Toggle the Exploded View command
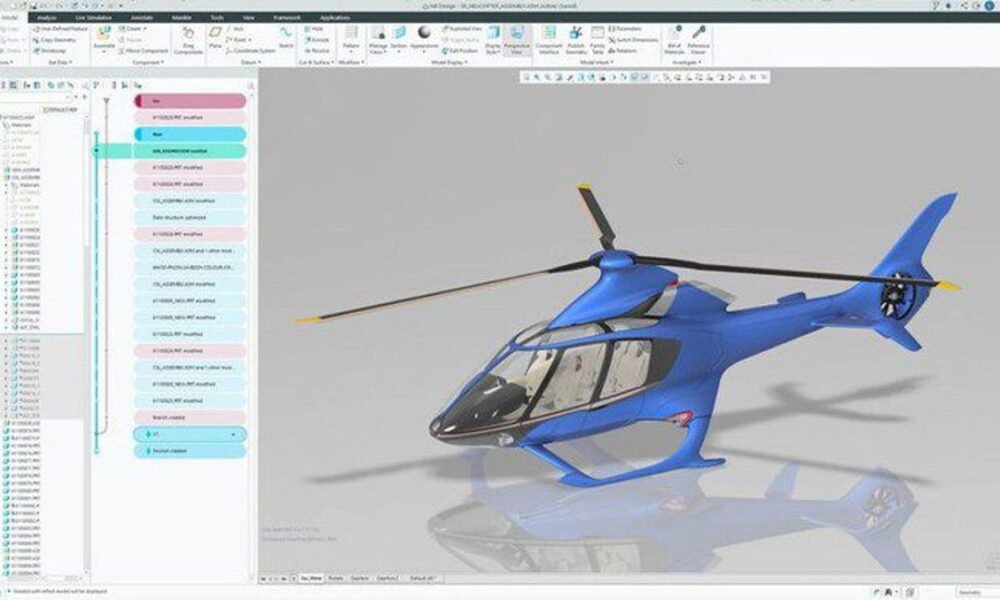Viewport: 1000px width, 600px height. 462,29
